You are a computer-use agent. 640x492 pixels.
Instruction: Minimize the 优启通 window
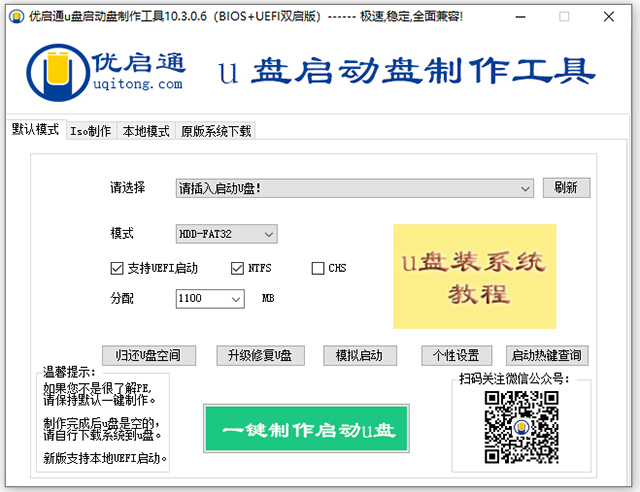click(x=520, y=17)
